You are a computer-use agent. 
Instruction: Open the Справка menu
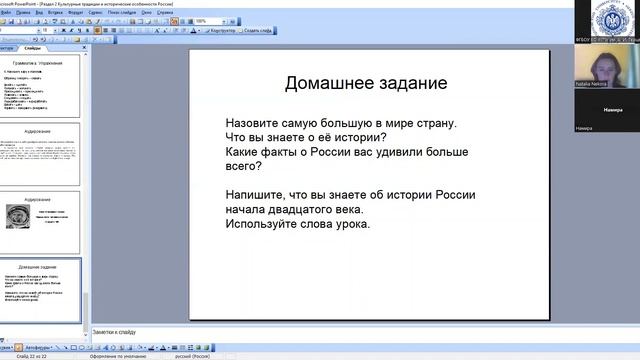165,13
